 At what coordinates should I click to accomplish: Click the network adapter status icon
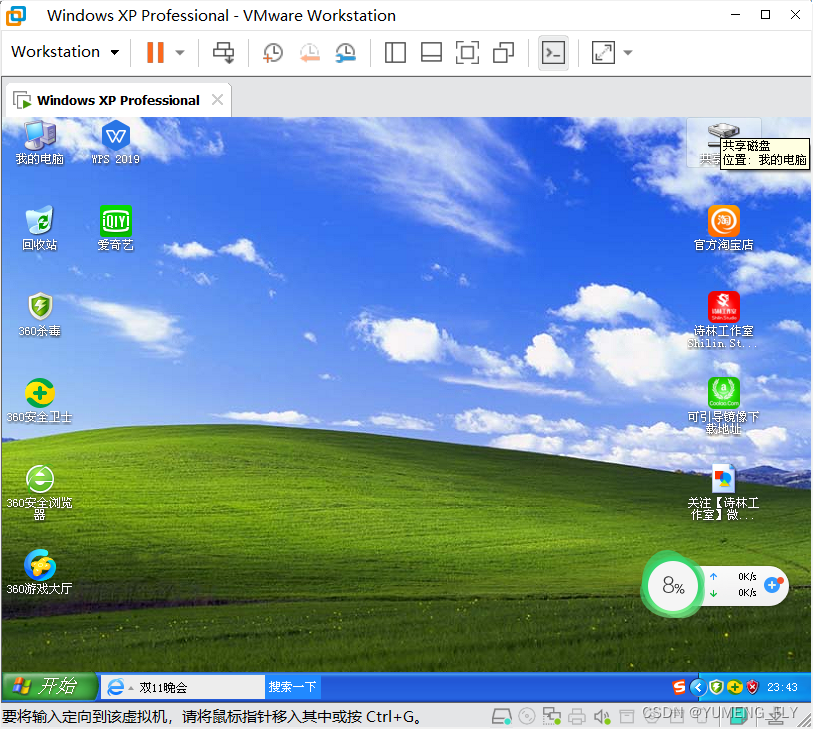(x=552, y=717)
